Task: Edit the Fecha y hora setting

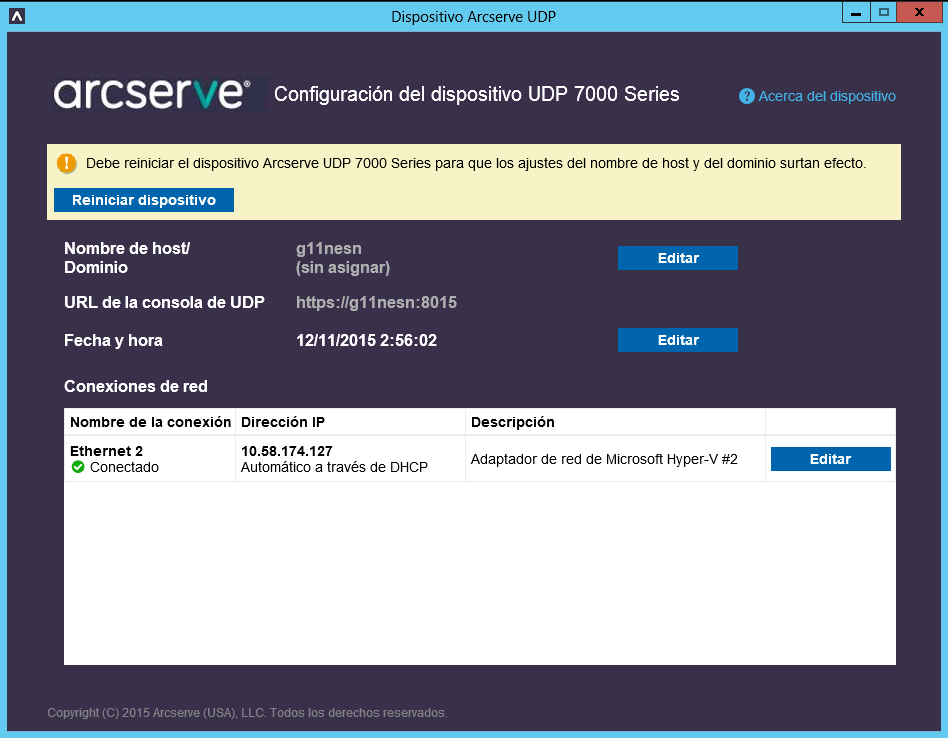Action: [678, 340]
